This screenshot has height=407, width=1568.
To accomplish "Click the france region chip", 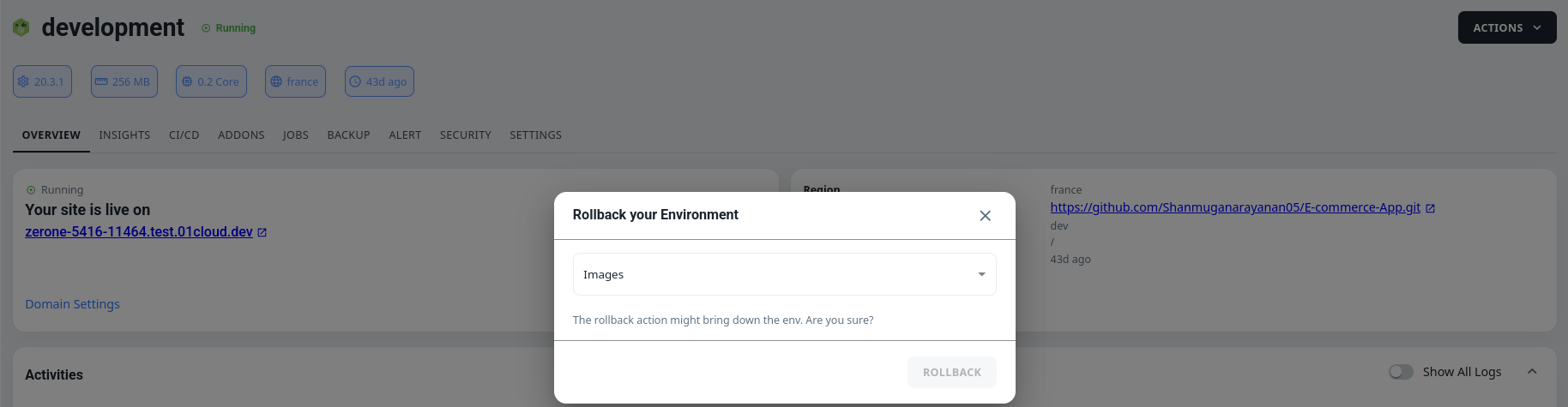I will (295, 81).
